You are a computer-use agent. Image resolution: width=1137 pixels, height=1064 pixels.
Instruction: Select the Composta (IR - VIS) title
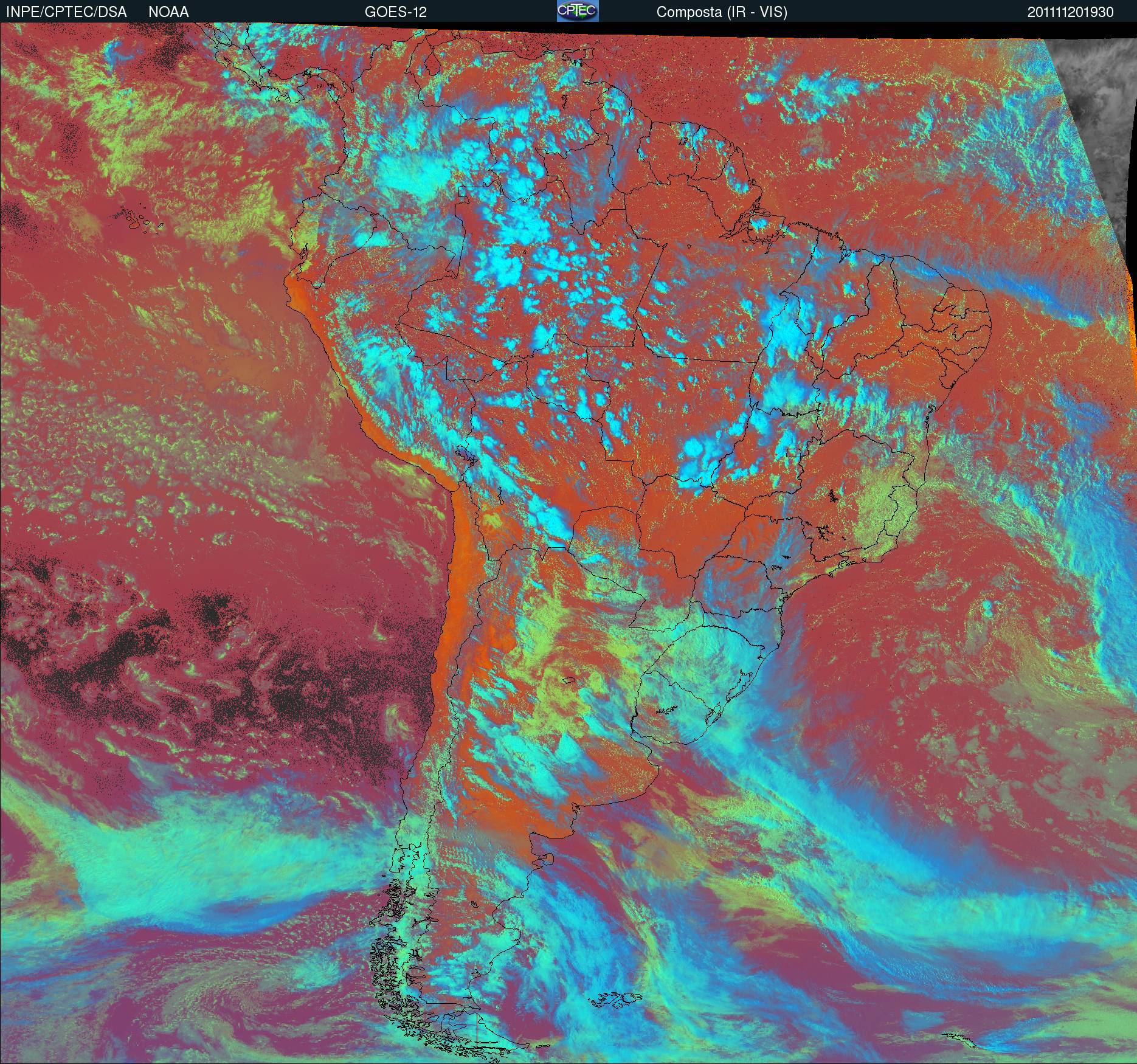722,12
